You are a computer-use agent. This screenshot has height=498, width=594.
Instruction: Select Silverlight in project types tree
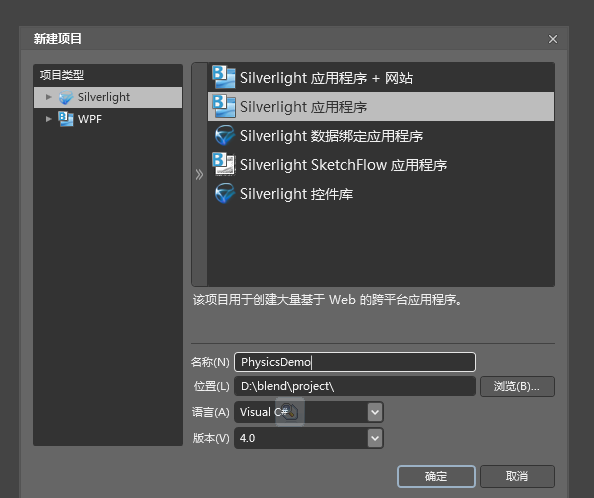click(x=108, y=97)
